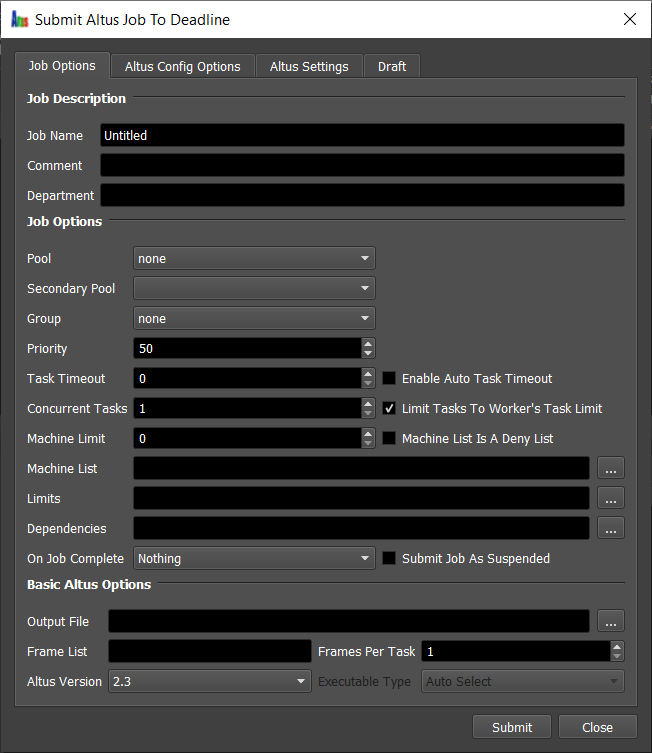This screenshot has height=753, width=652.
Task: Click into the Department field
Action: coord(362,195)
